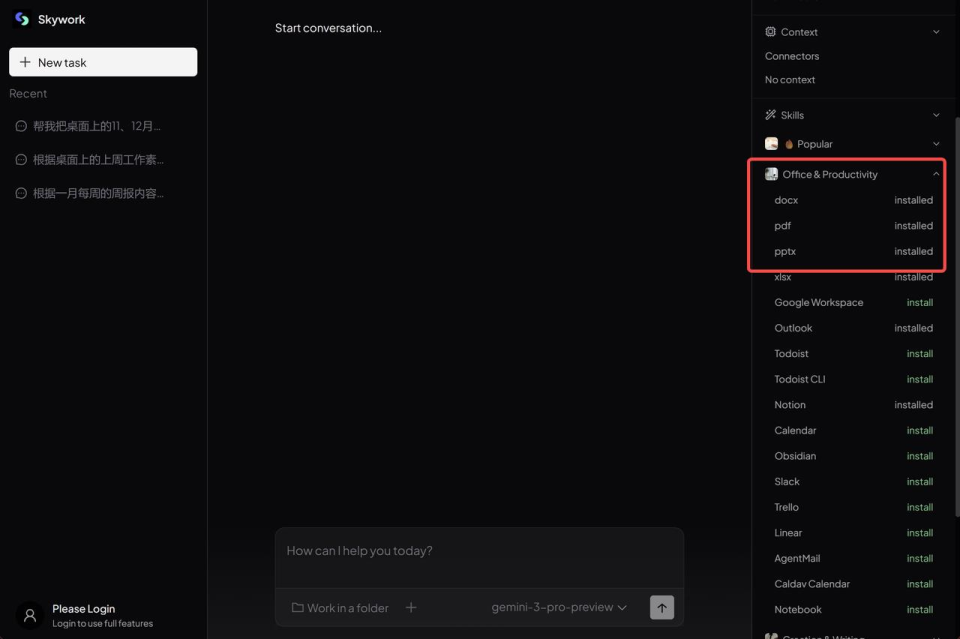960x639 pixels.
Task: Install the Notebook skill
Action: pyautogui.click(x=920, y=610)
